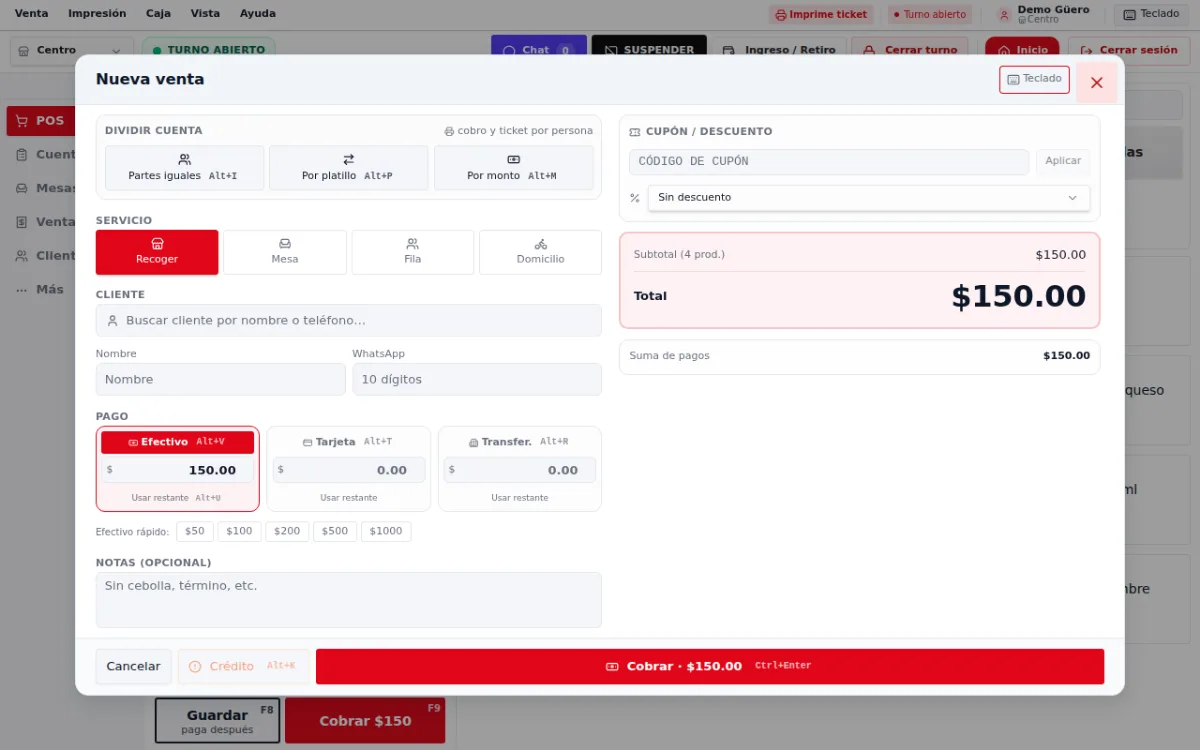Click Usar restante under Transfer.
The width and height of the screenshot is (1200, 750).
point(520,498)
